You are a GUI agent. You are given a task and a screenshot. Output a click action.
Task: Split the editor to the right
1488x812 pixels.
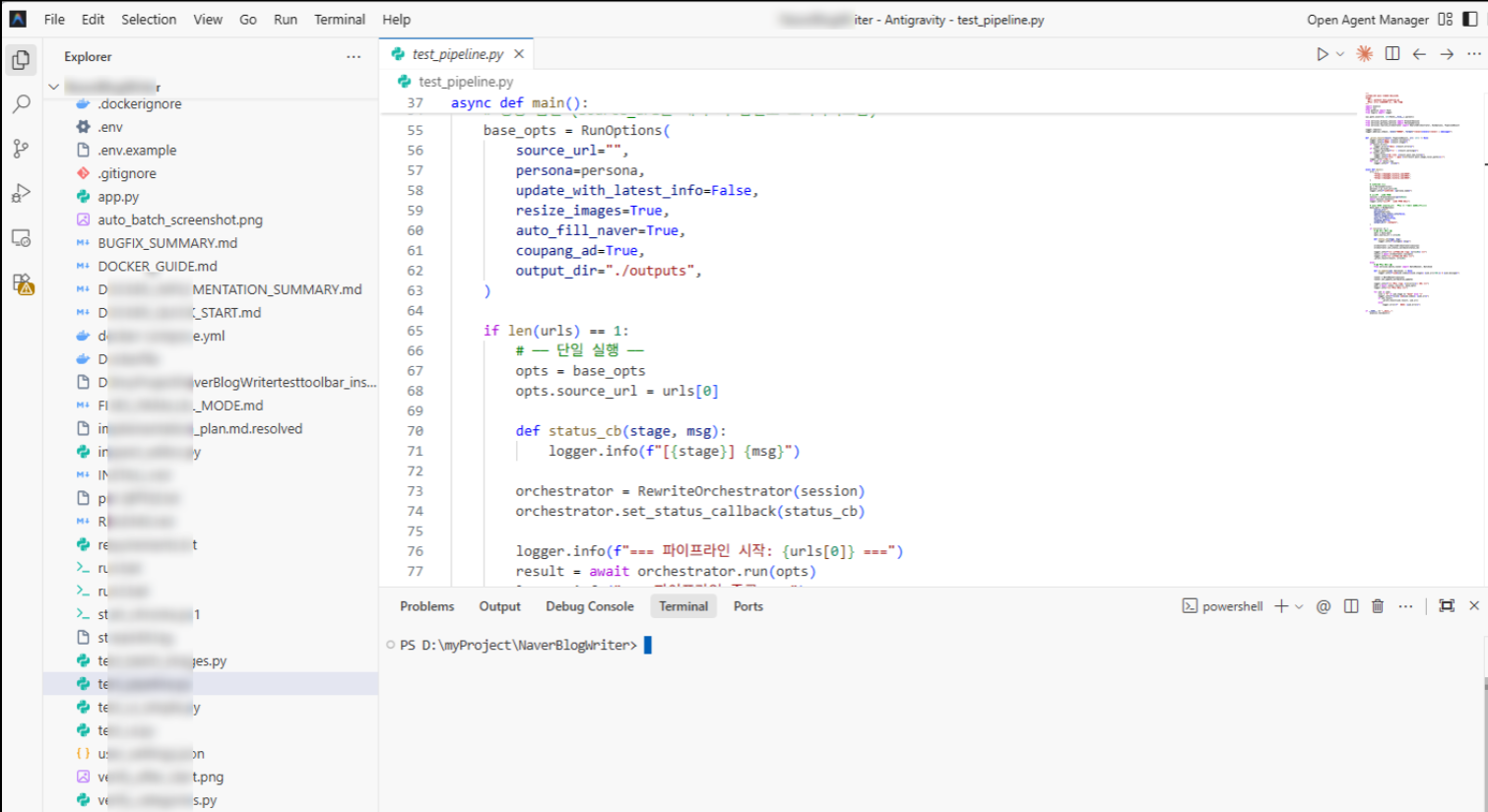[1392, 54]
